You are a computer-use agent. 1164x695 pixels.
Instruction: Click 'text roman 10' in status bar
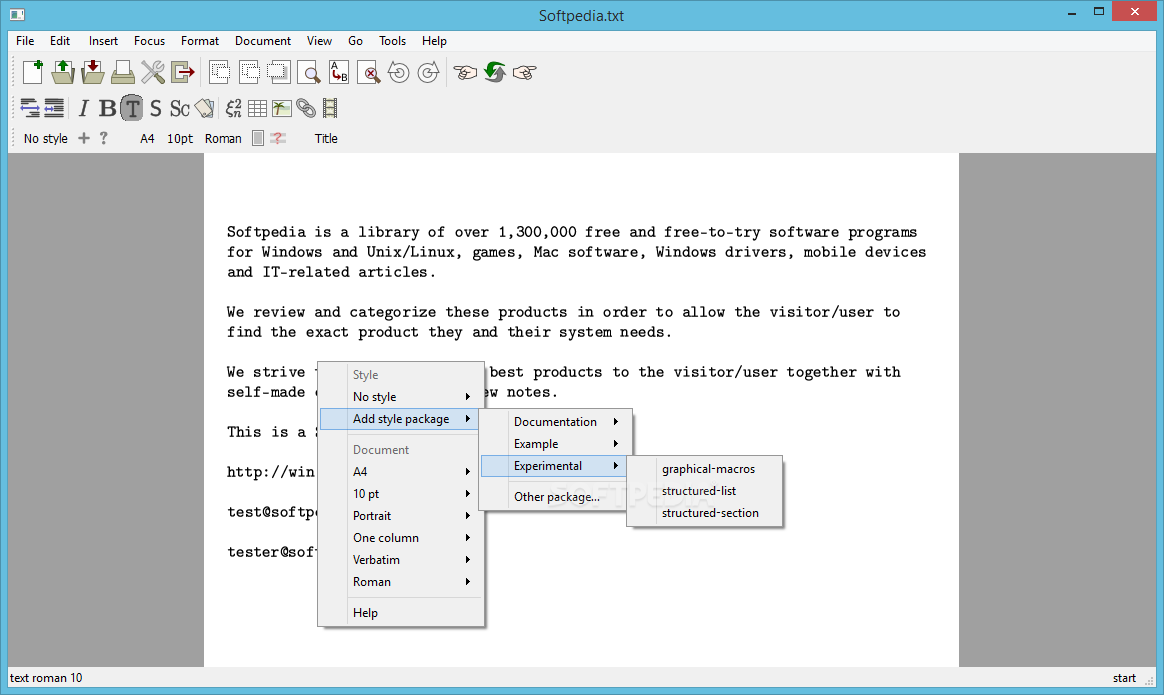tap(46, 678)
